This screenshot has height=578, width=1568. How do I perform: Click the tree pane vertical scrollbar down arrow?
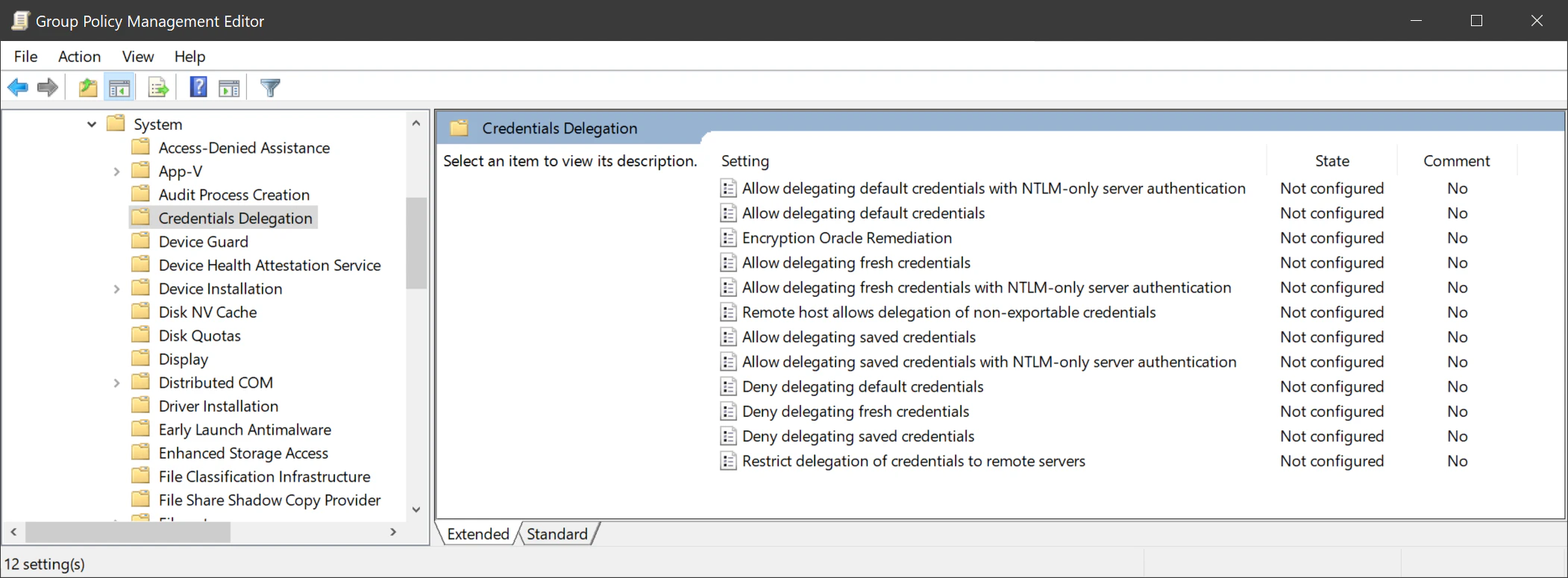[416, 509]
